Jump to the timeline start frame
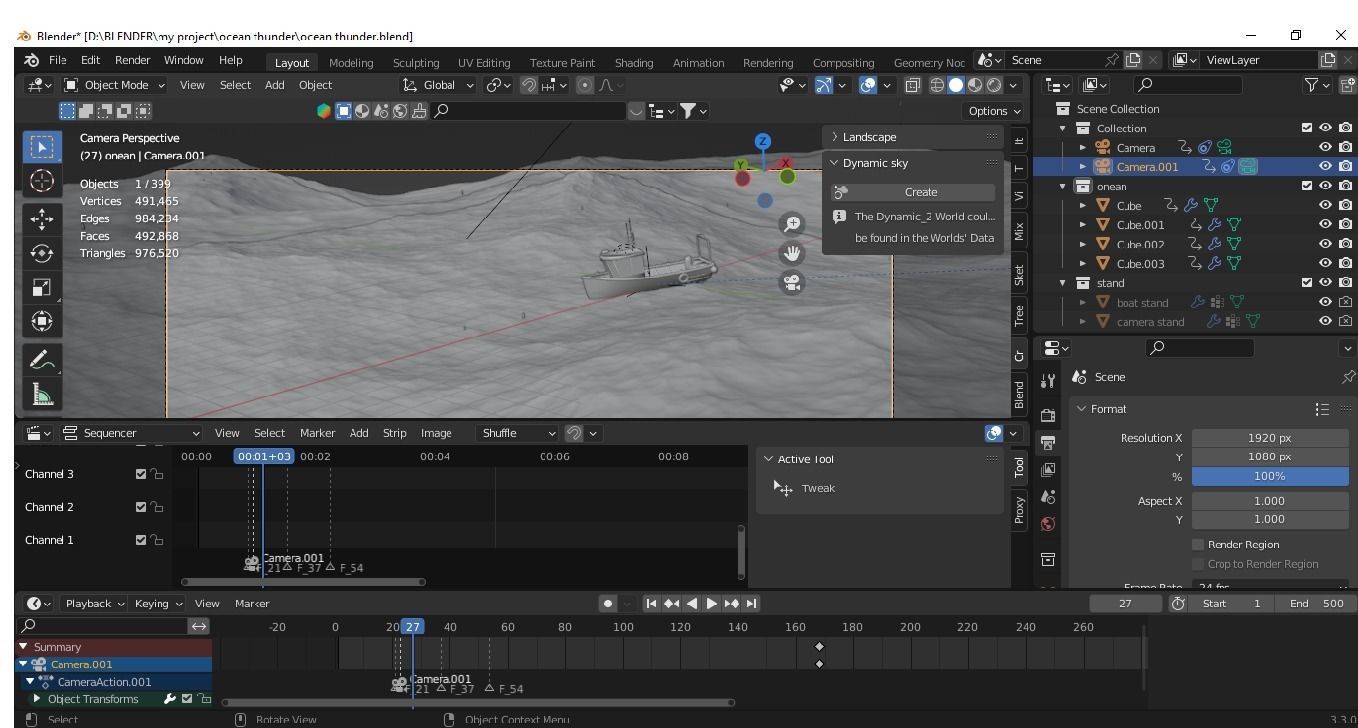The height and width of the screenshot is (728, 1358). coord(651,603)
